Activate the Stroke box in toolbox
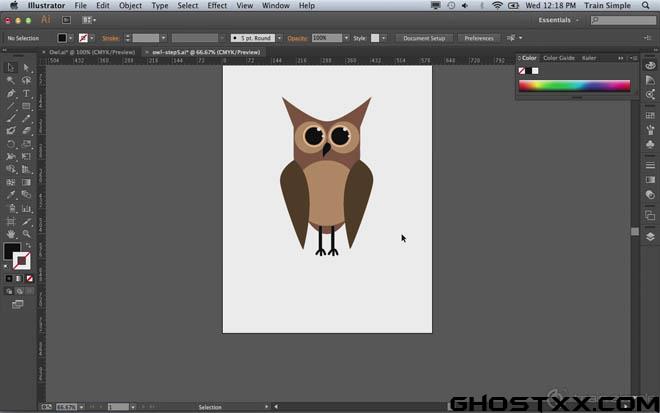 21,261
